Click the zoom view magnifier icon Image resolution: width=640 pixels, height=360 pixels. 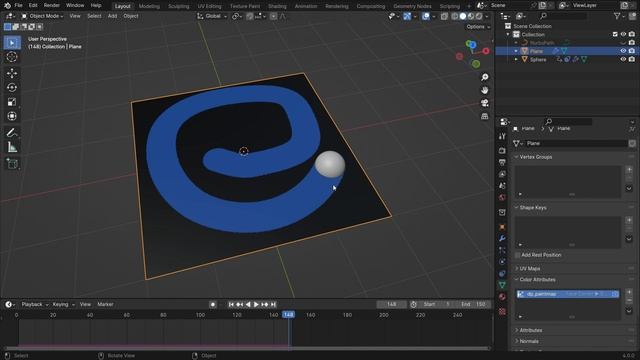(x=484, y=77)
